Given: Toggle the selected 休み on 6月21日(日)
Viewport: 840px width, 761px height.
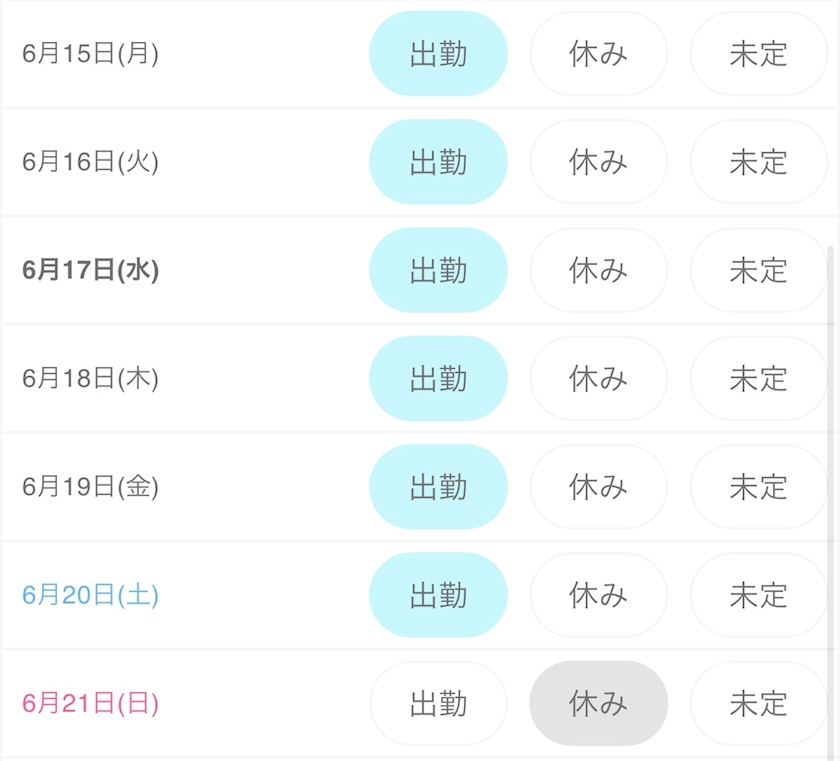Looking at the screenshot, I should coord(598,703).
